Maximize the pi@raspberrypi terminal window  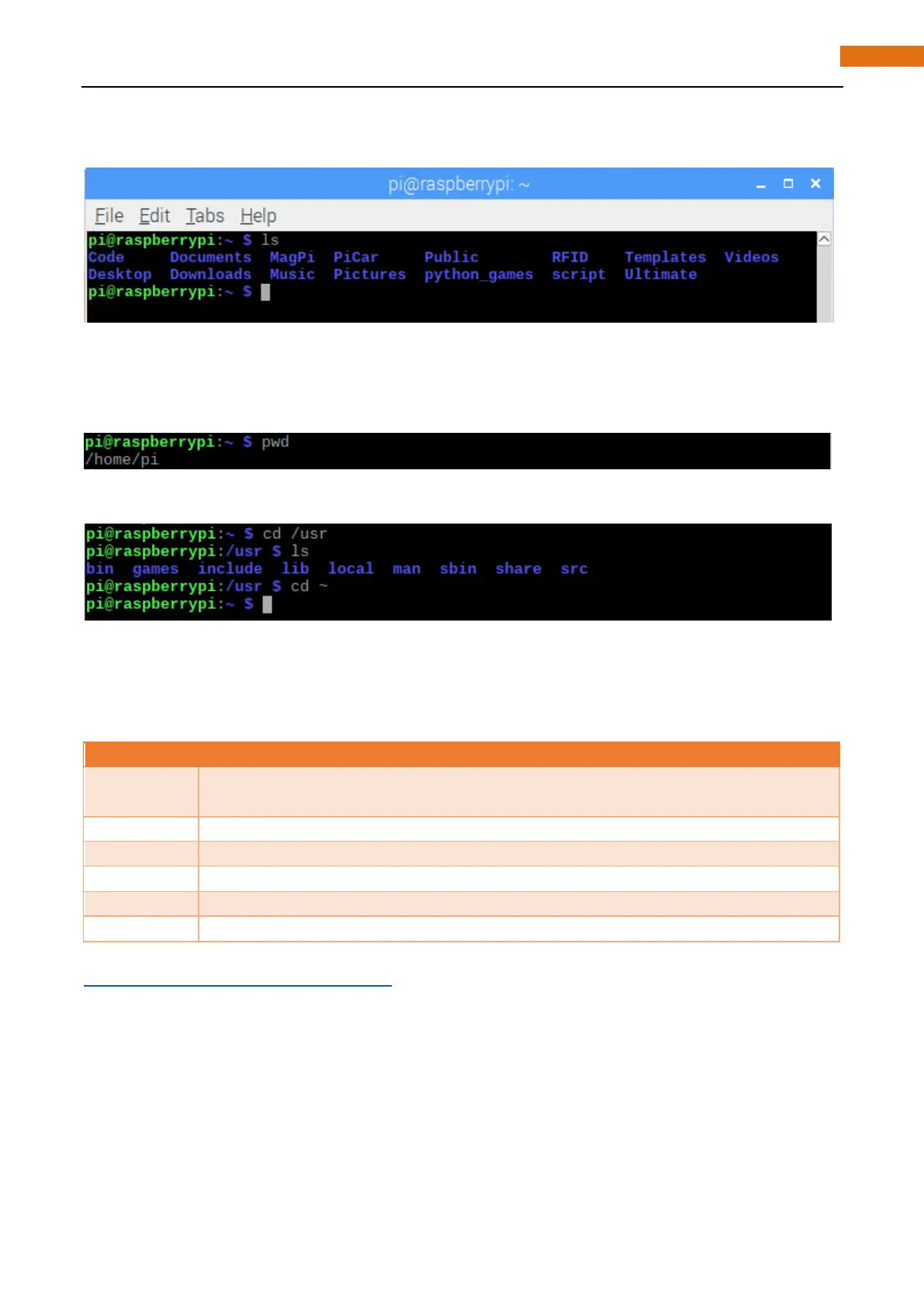tap(788, 184)
